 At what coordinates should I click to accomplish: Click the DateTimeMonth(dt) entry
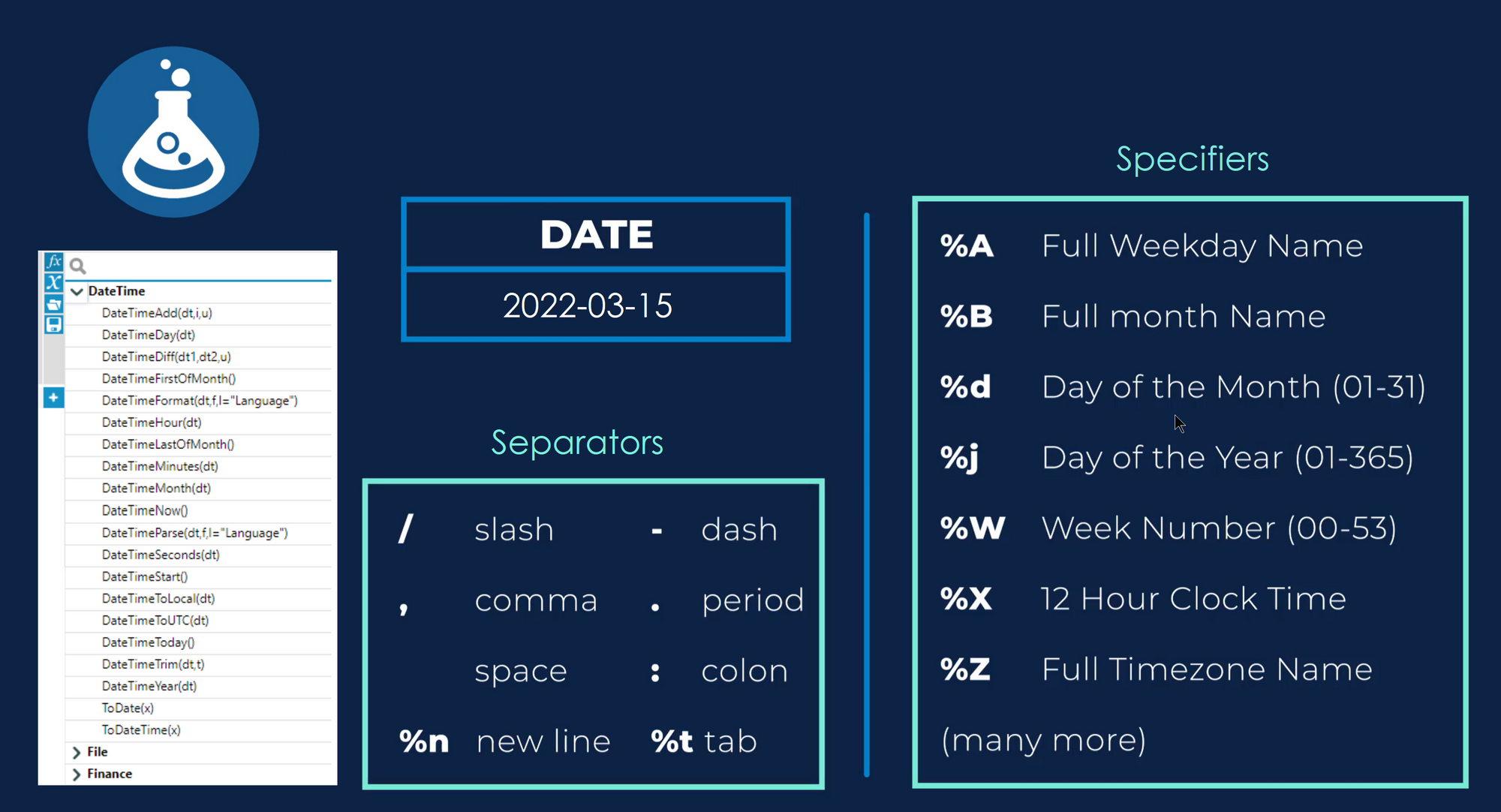point(156,488)
